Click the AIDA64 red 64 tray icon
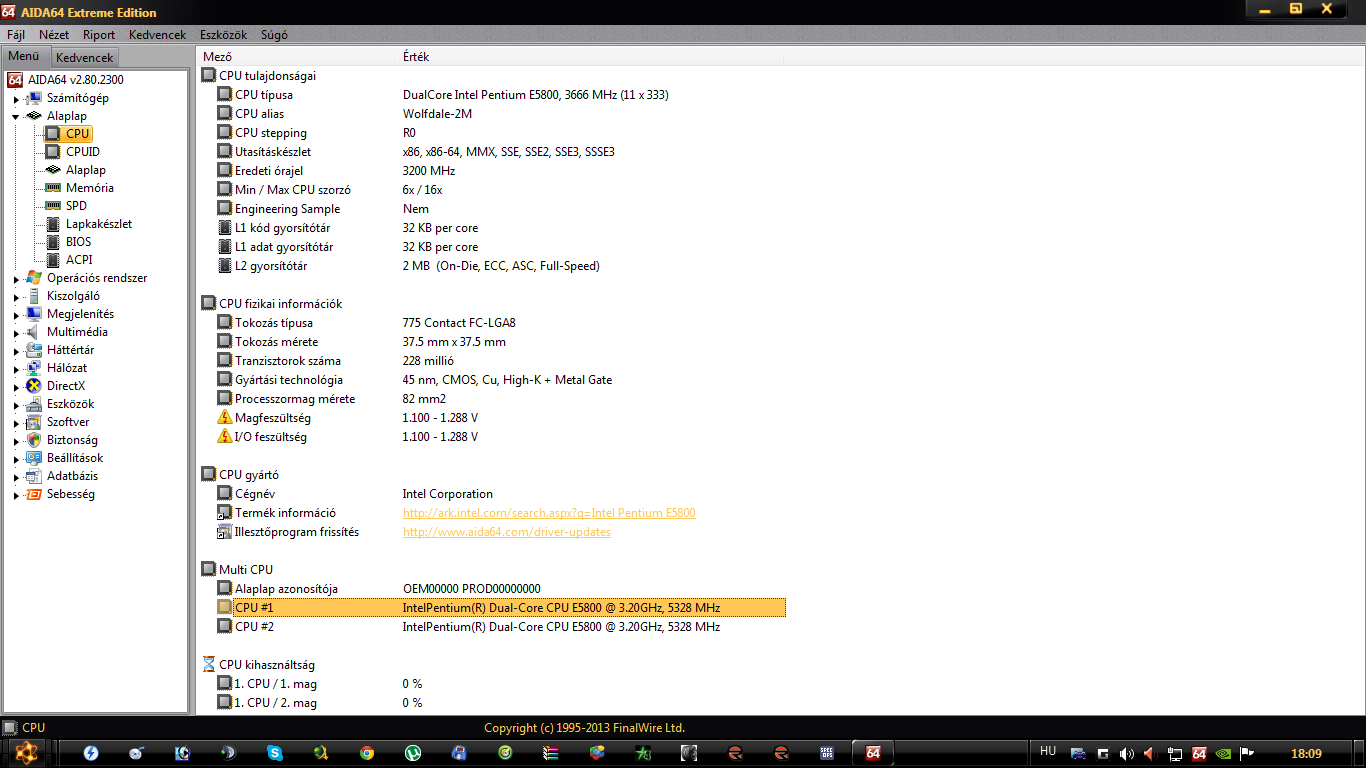Image resolution: width=1366 pixels, height=768 pixels. [1199, 753]
